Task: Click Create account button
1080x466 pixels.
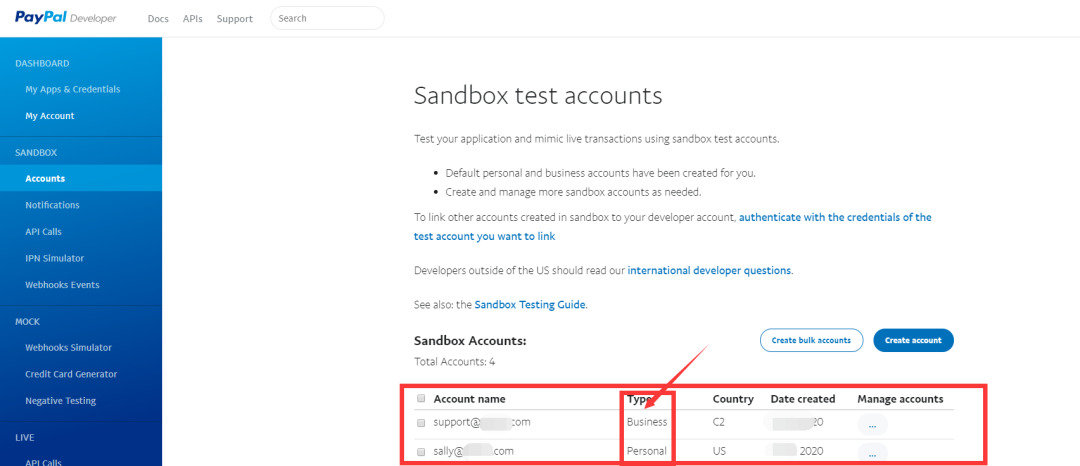Action: coord(913,340)
